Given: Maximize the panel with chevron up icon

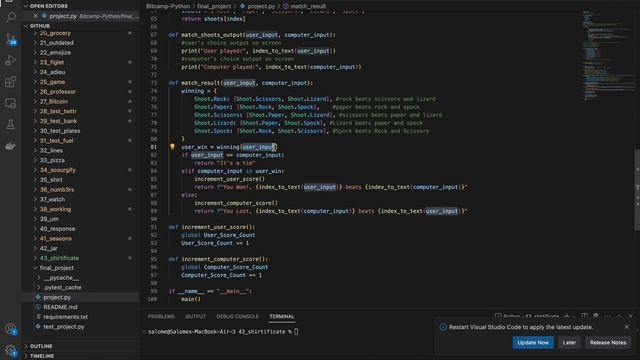Looking at the screenshot, I should click(x=619, y=316).
